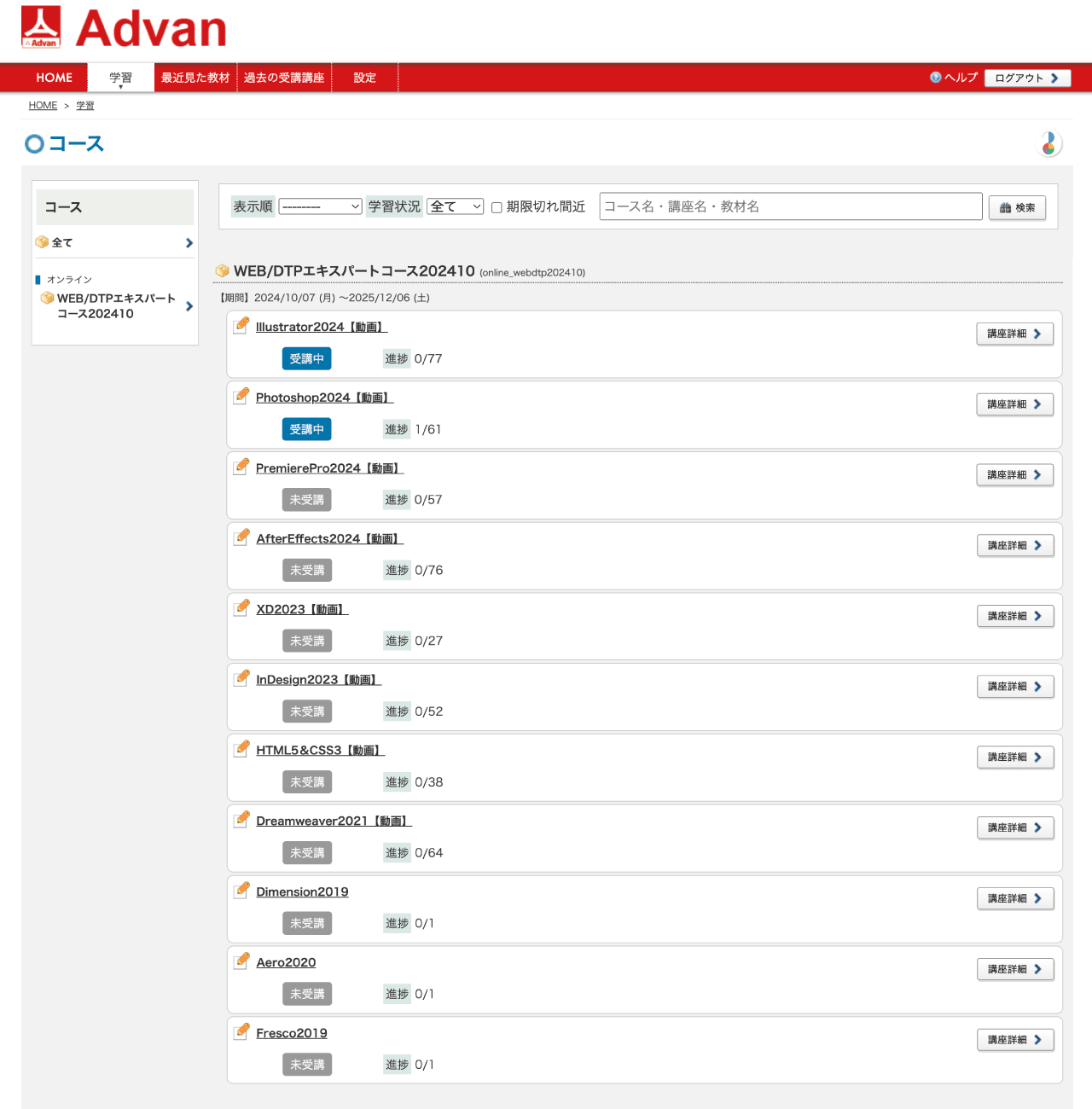
Task: Click the 学習 breadcrumb link
Action: 85,106
